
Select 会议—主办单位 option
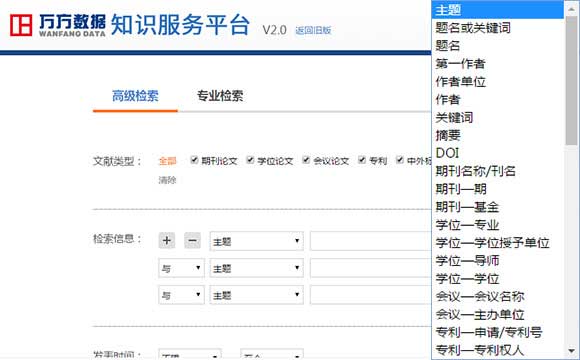pyautogui.click(x=498, y=314)
